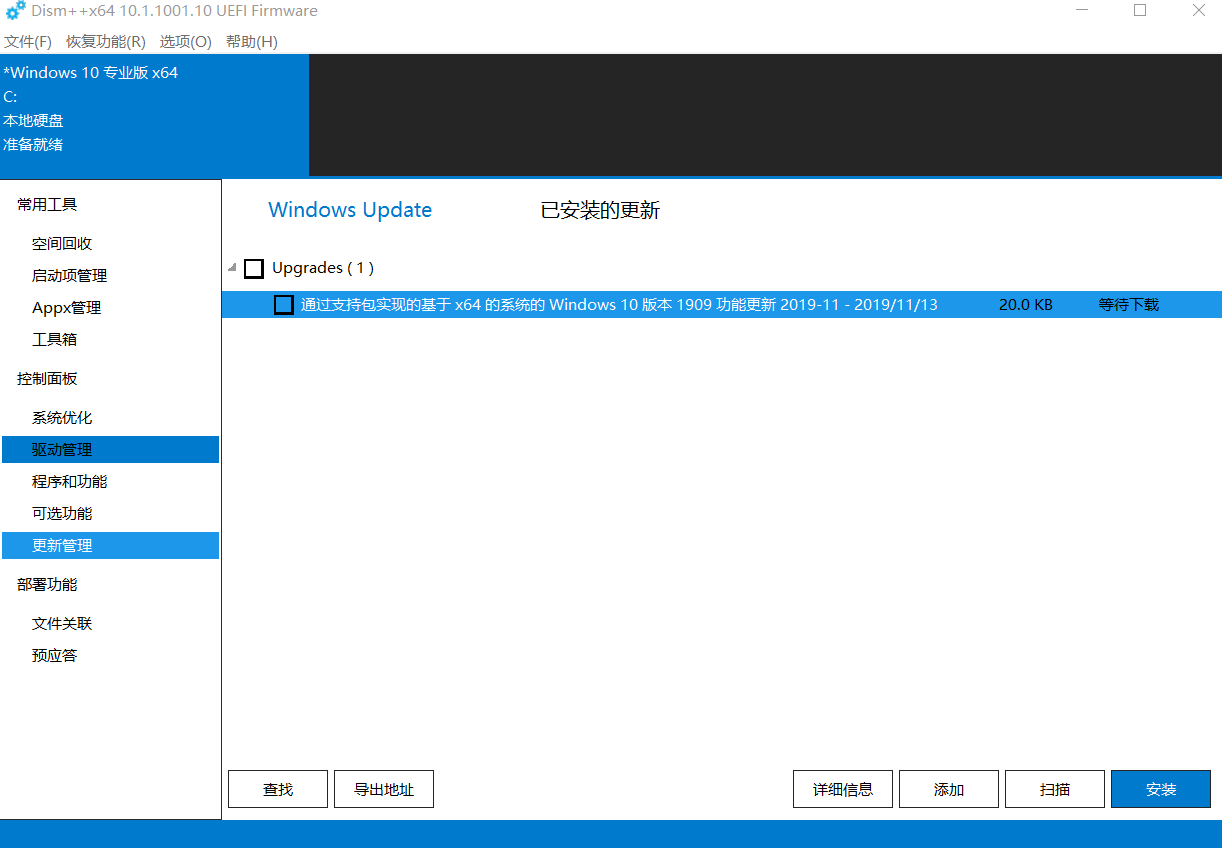The height and width of the screenshot is (848, 1222).
Task: Open the 选项(O) menu
Action: [184, 42]
